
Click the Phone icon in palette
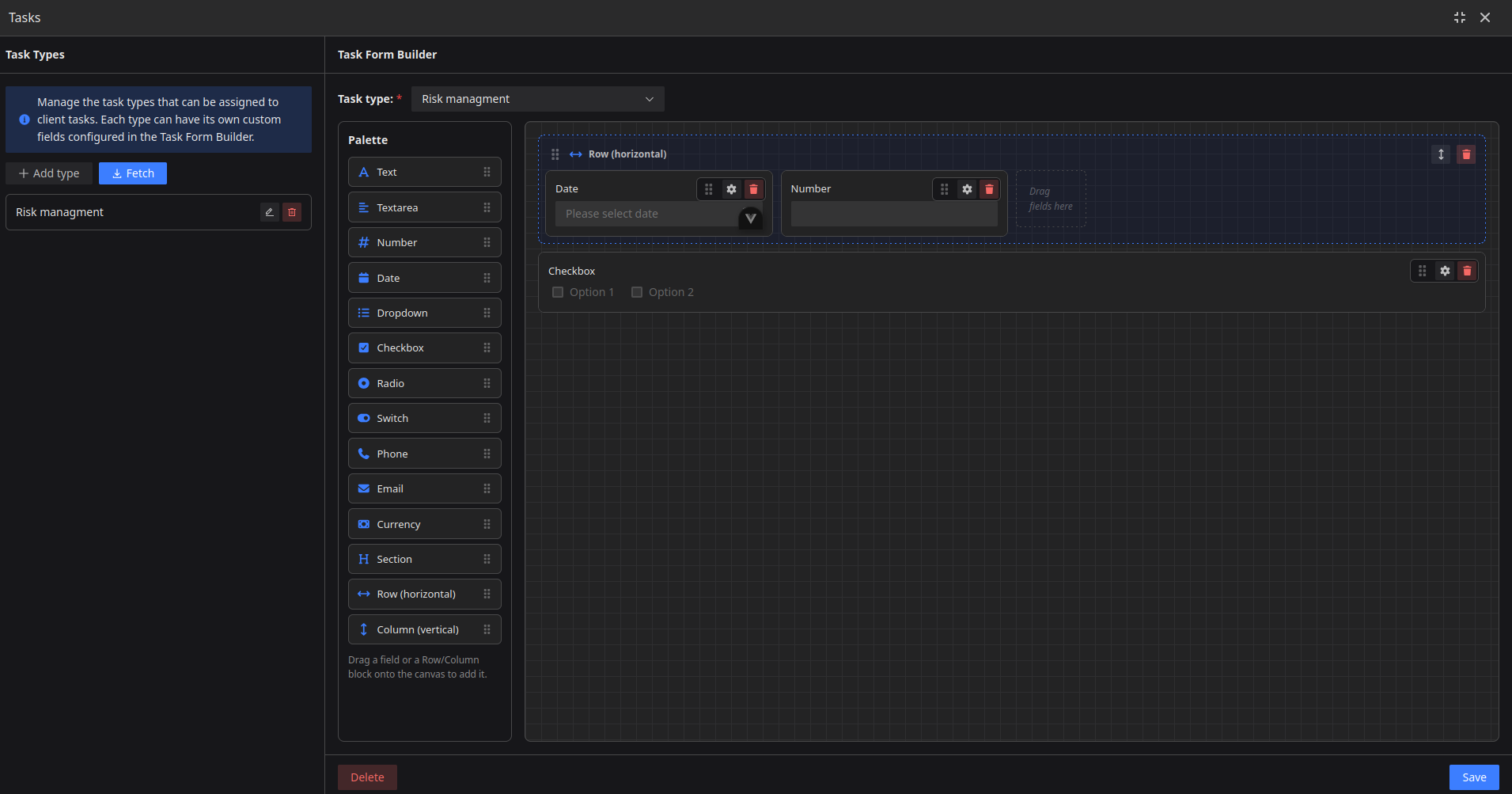[364, 454]
